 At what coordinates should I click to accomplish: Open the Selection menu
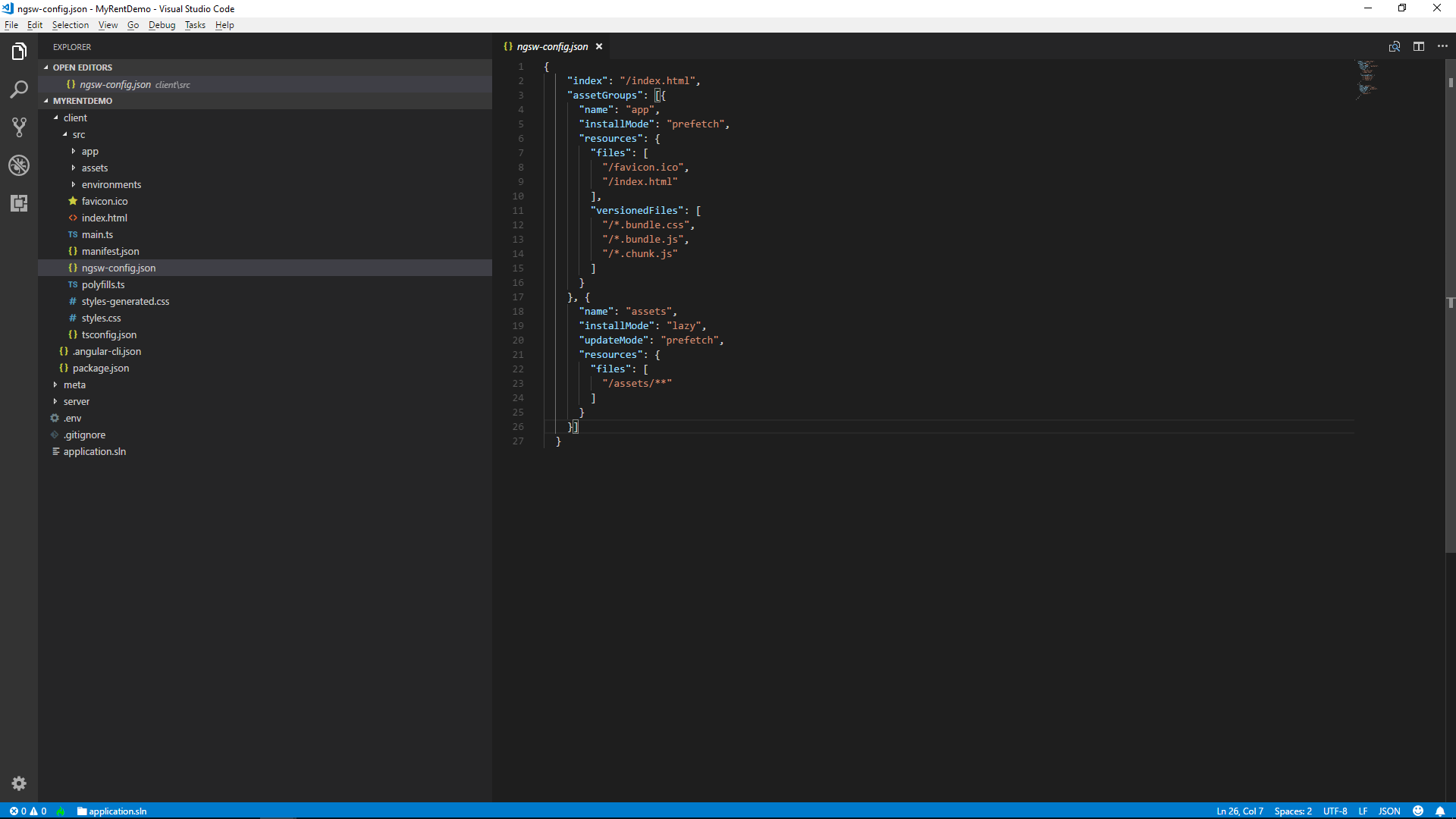pyautogui.click(x=71, y=25)
